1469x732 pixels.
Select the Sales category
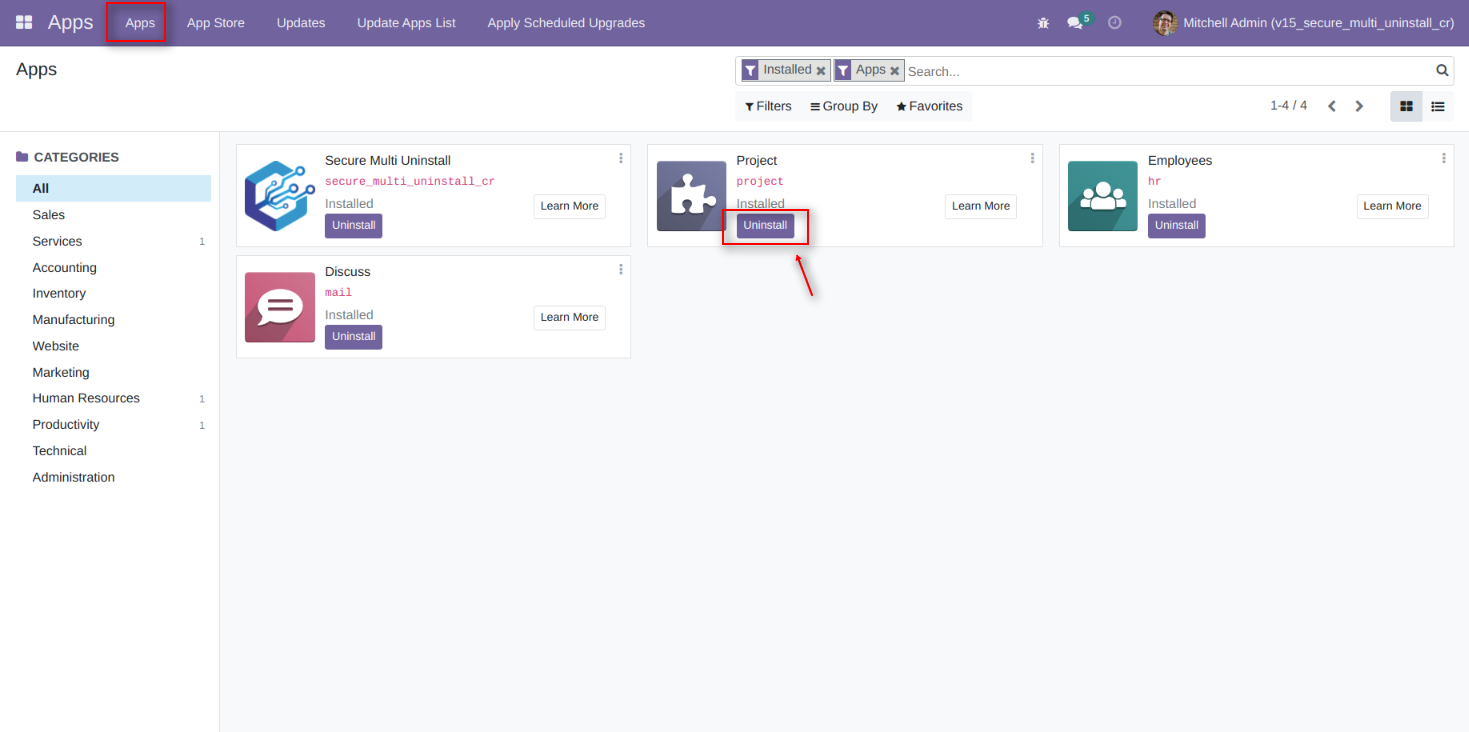tap(113, 215)
